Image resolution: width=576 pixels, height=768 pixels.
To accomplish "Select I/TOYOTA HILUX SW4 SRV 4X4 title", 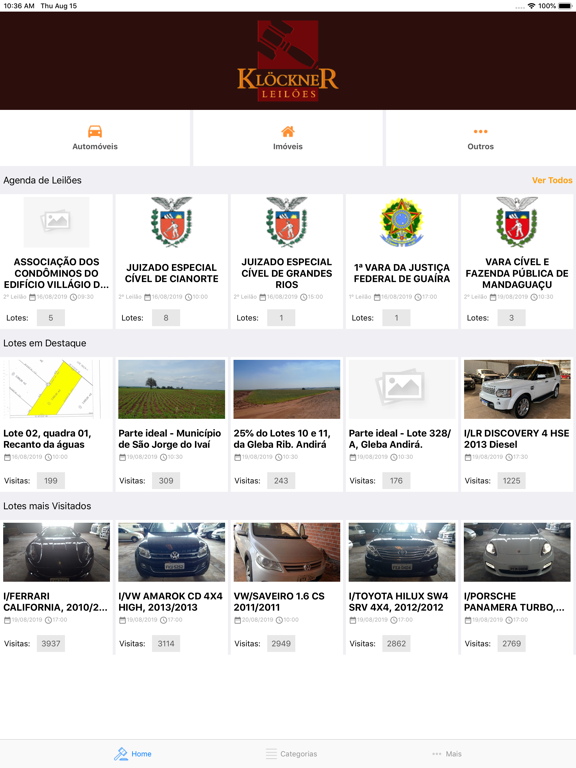I will tap(398, 601).
